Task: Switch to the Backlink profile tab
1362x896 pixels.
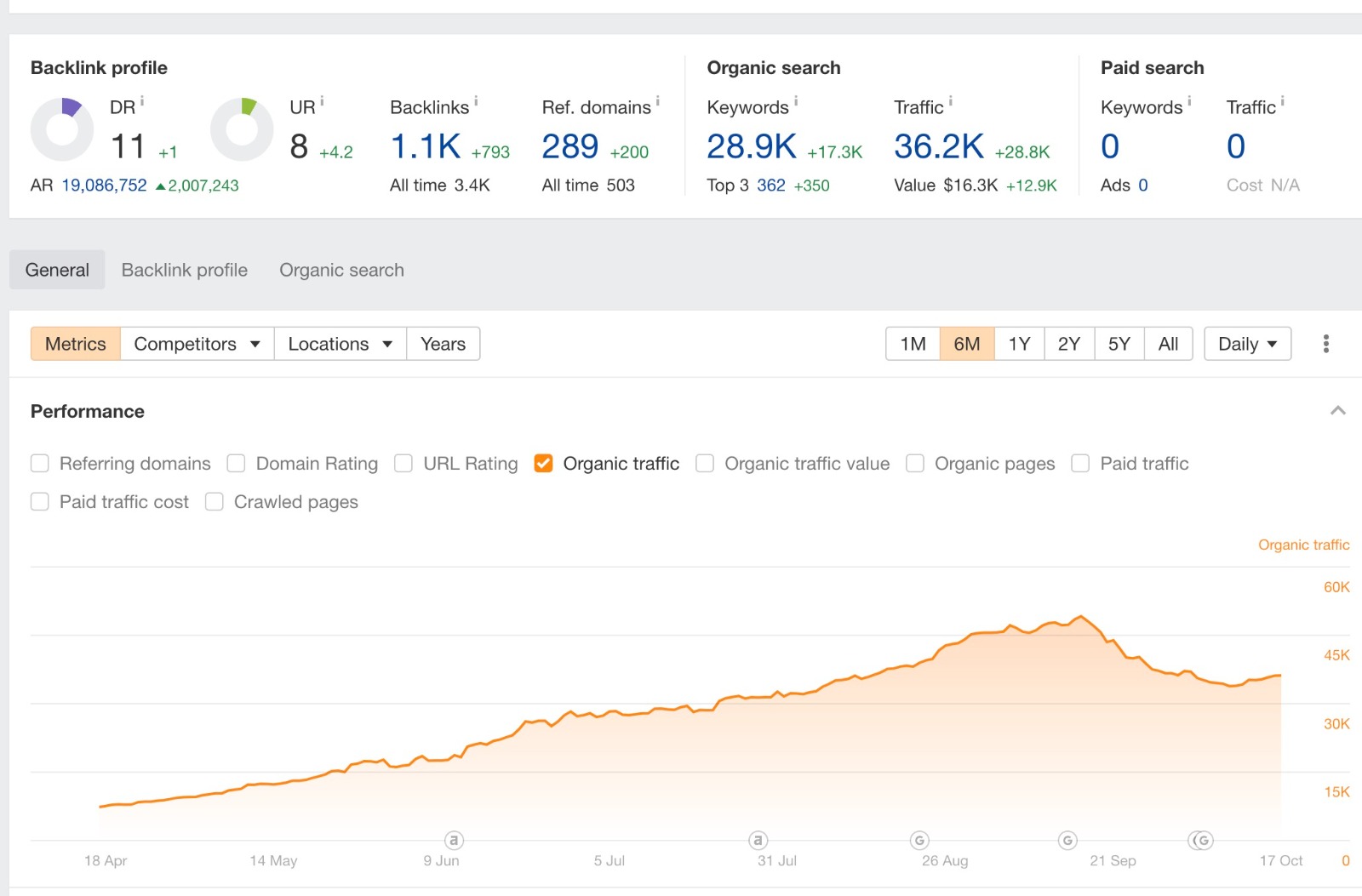Action: [x=185, y=270]
